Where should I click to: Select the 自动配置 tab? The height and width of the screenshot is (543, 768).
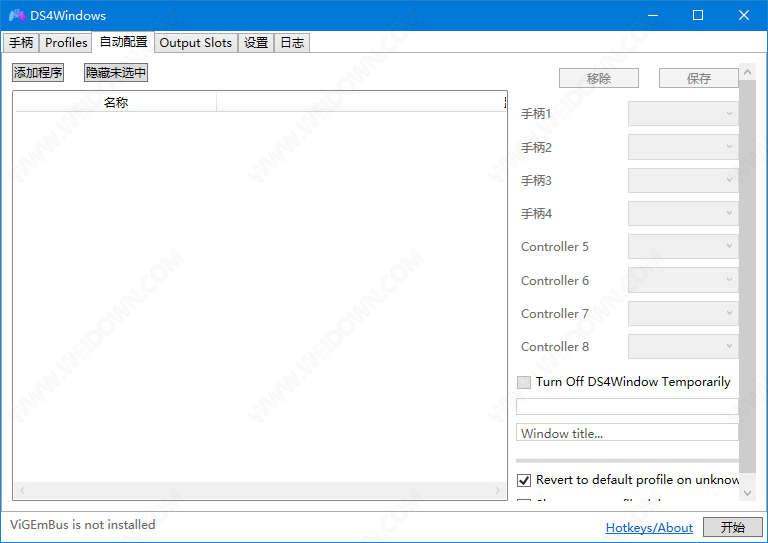click(123, 42)
